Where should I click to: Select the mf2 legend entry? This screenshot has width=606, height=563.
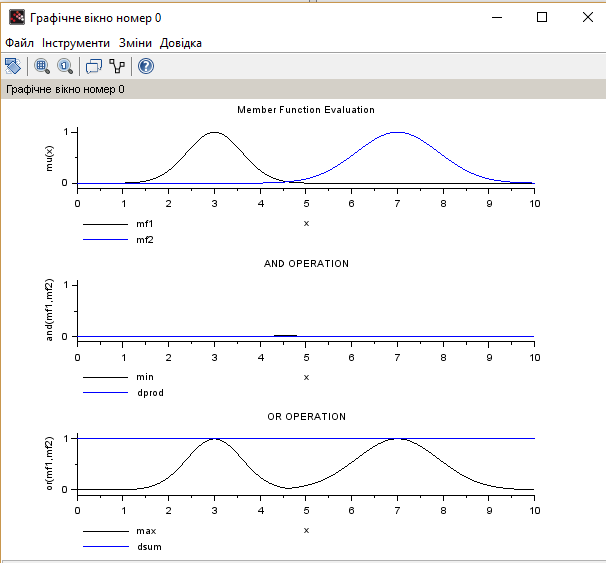coord(118,240)
